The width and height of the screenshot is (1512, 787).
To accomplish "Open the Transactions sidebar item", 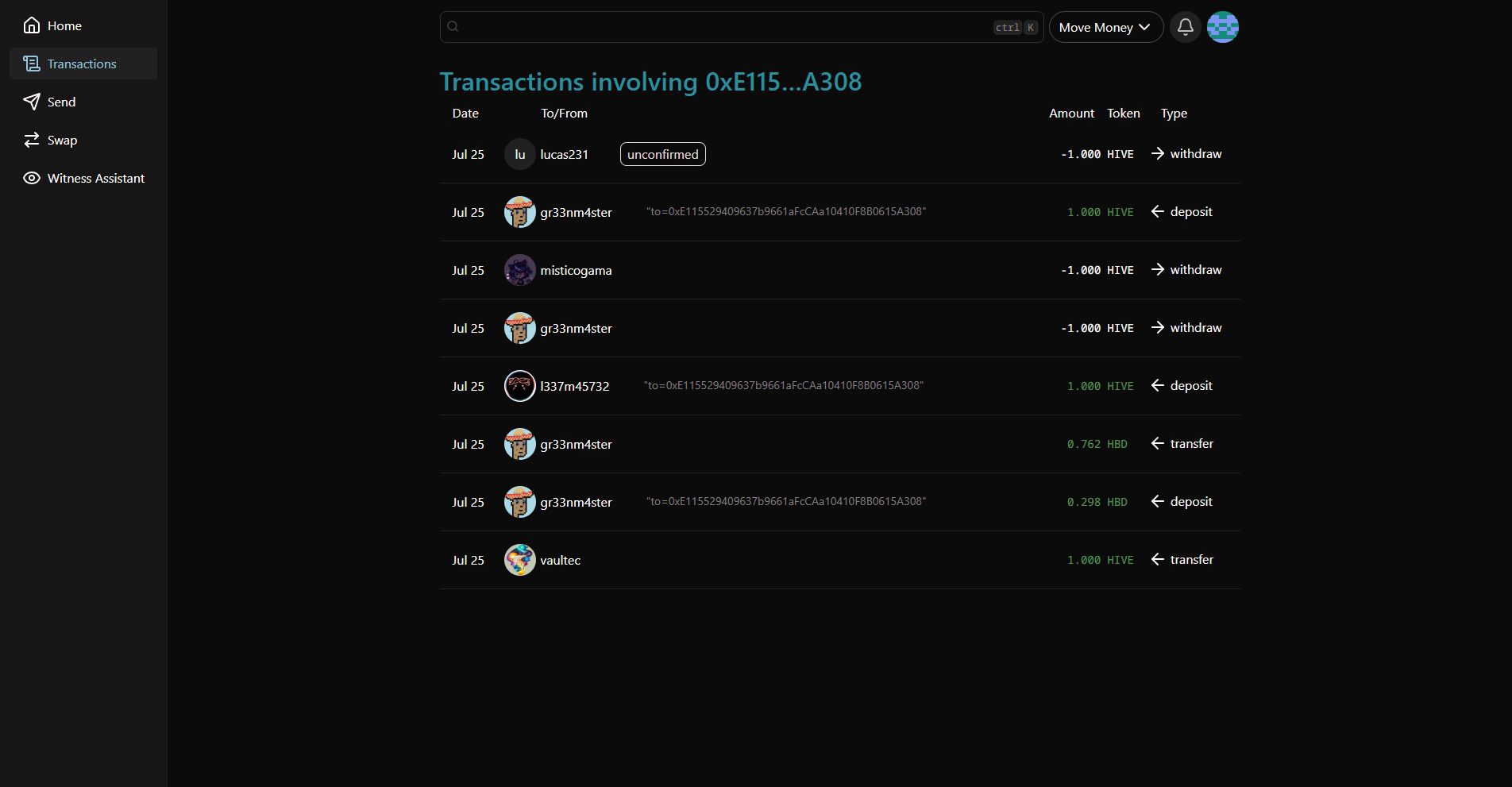I will (83, 64).
